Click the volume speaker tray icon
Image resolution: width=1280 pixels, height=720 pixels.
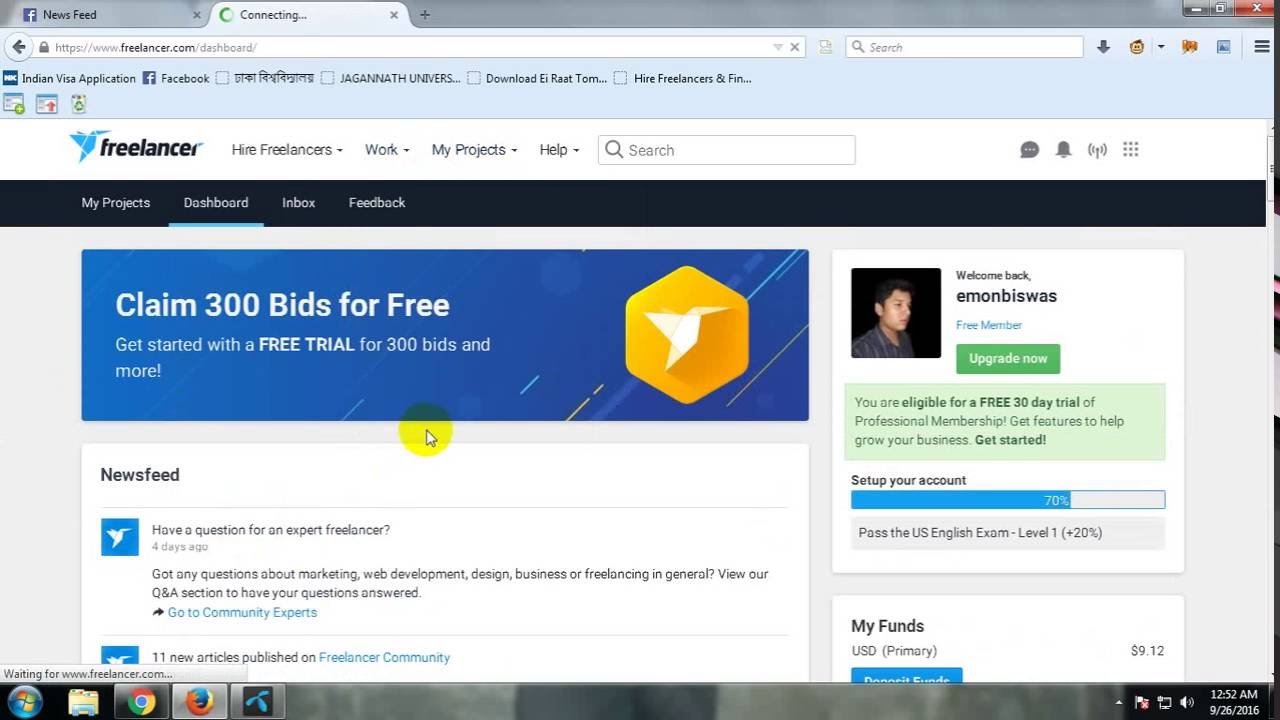(1187, 703)
